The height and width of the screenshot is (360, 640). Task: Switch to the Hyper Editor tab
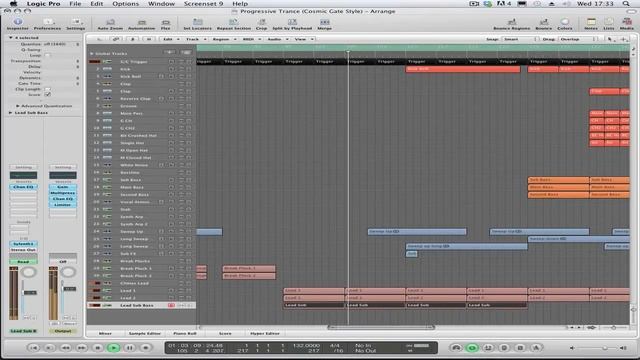[265, 333]
